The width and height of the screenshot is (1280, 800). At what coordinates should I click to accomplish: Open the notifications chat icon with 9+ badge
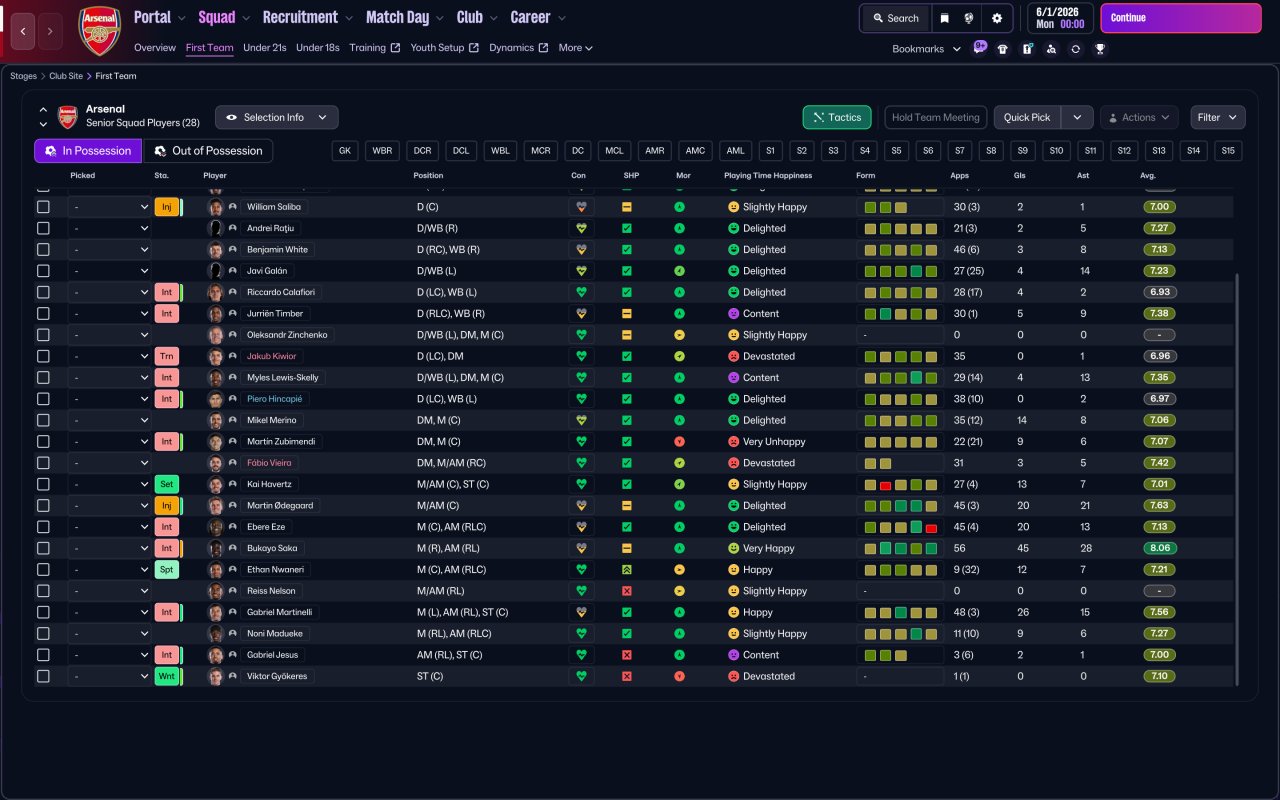pyautogui.click(x=979, y=48)
